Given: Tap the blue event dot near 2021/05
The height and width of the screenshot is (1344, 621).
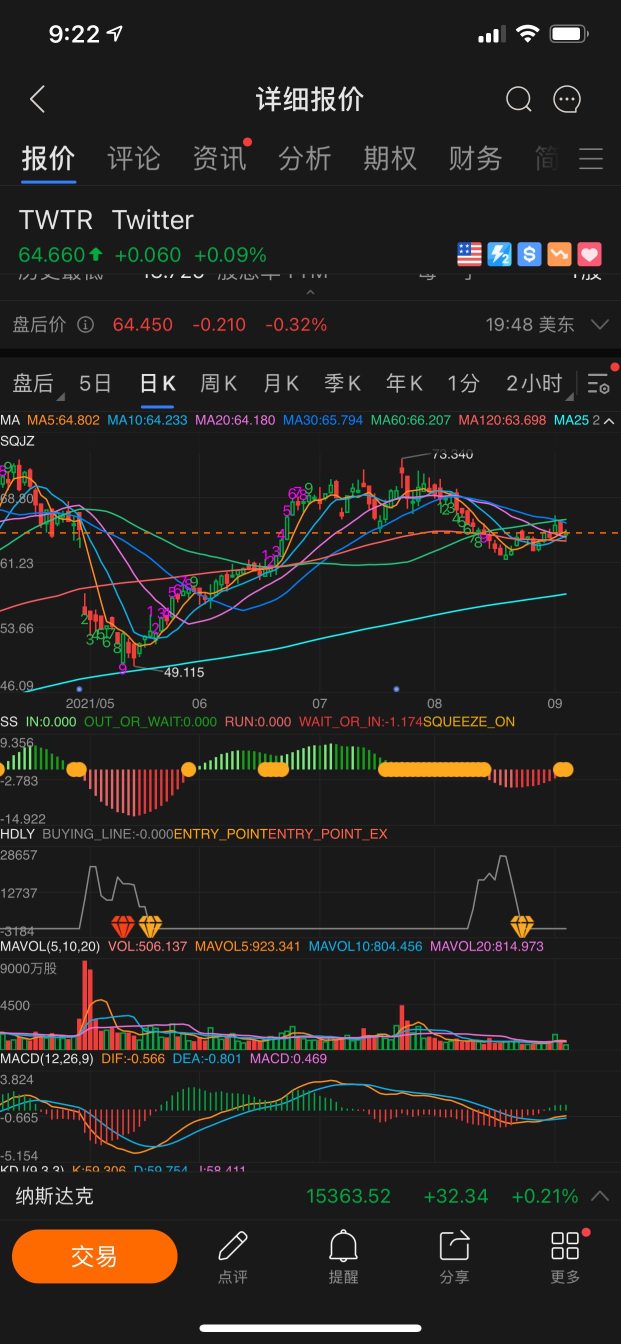Looking at the screenshot, I should [79, 689].
